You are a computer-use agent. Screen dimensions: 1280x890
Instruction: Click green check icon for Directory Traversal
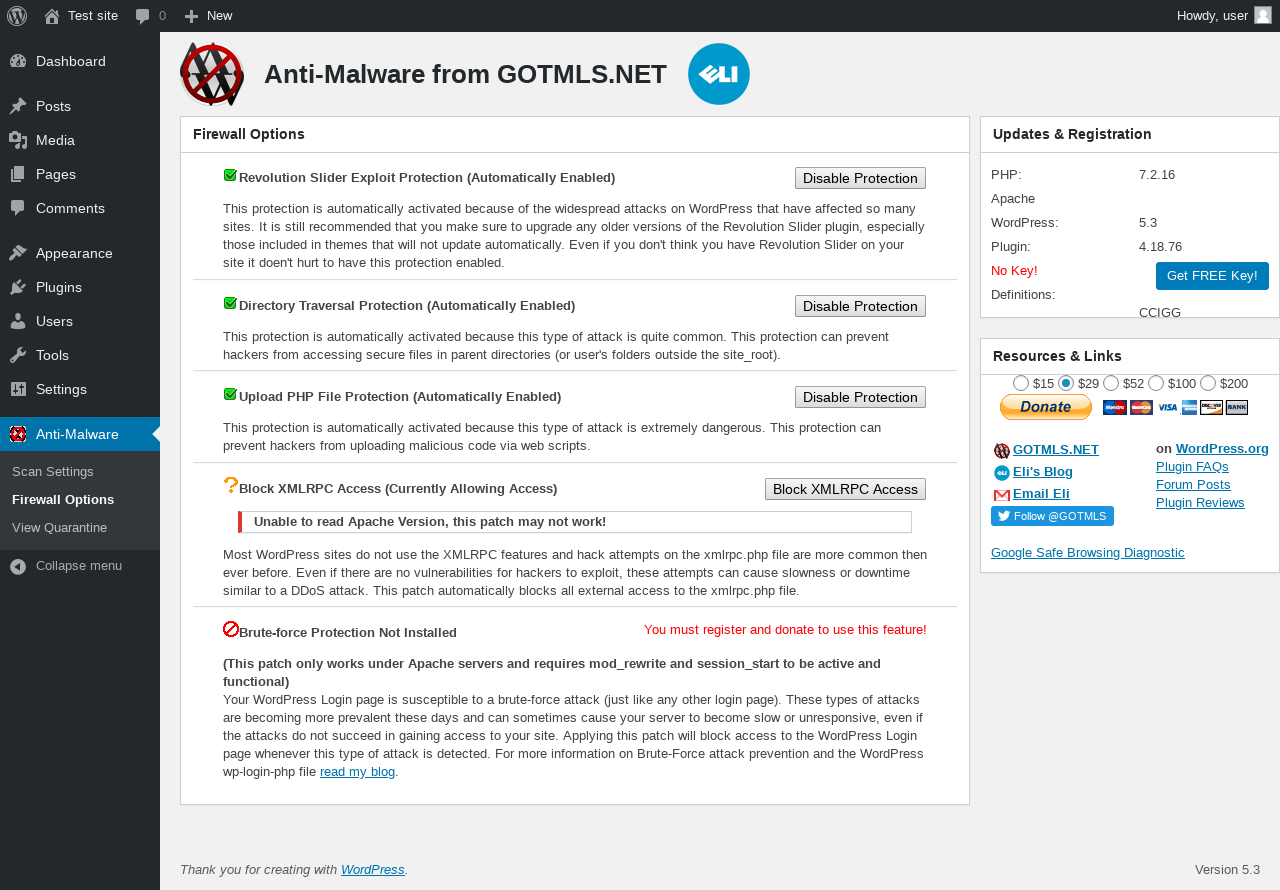pyautogui.click(x=230, y=303)
